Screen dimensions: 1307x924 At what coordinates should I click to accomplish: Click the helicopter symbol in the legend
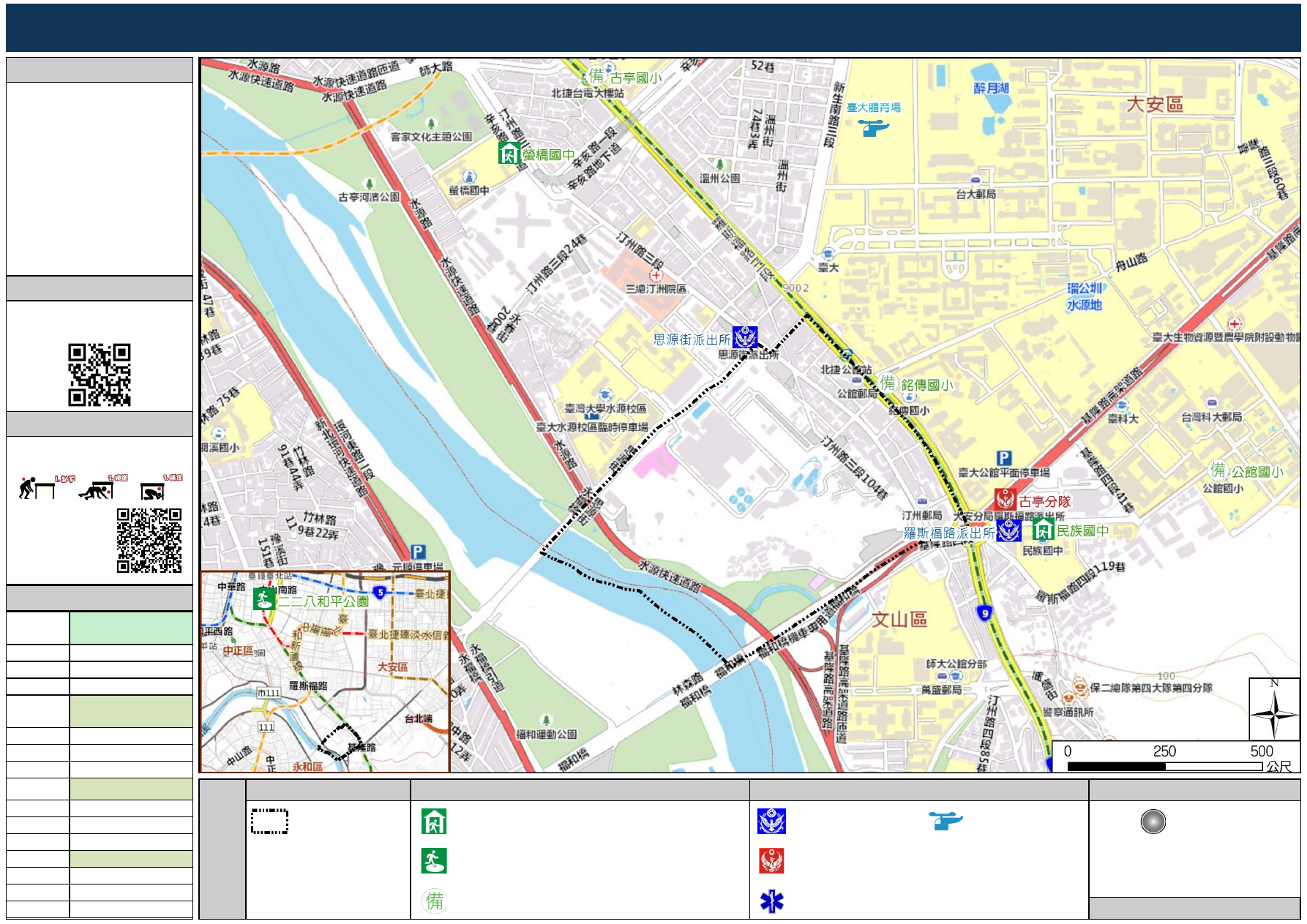point(945,821)
